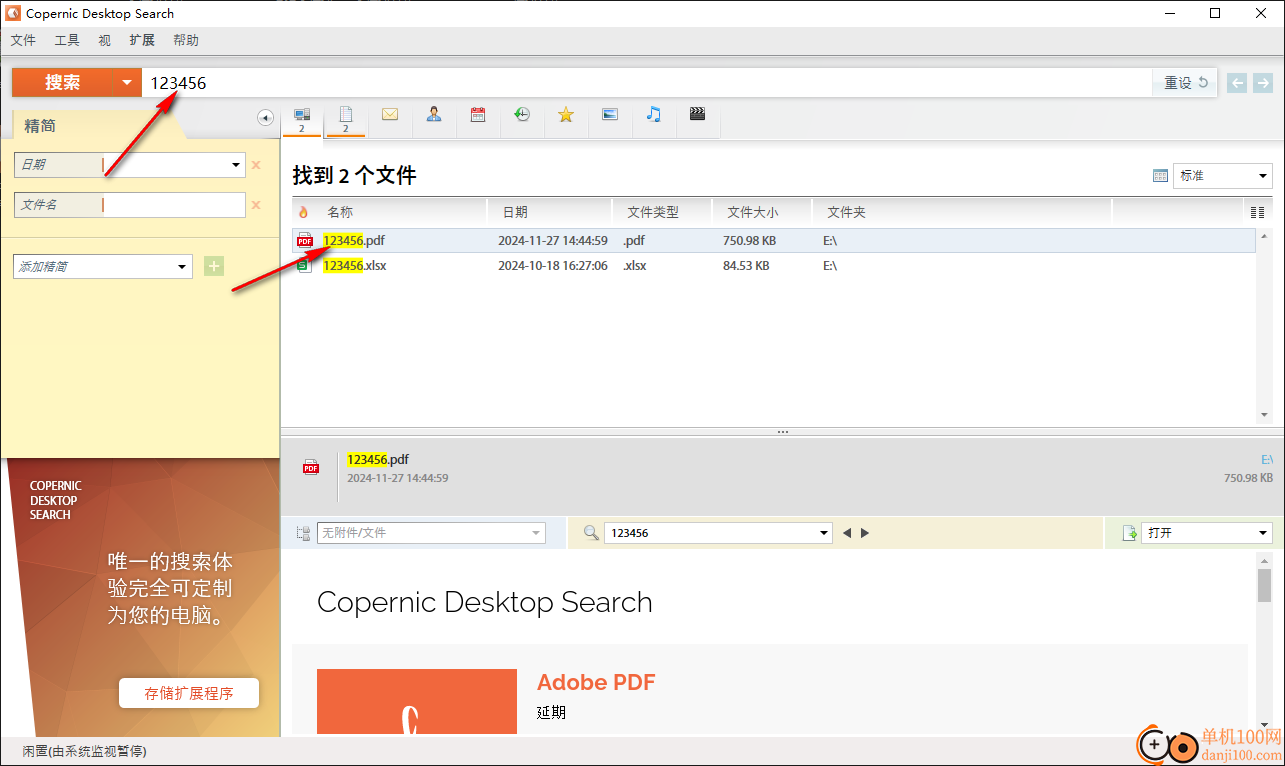Click the 文件名 filter input field
This screenshot has width=1285, height=766.
pyautogui.click(x=174, y=205)
